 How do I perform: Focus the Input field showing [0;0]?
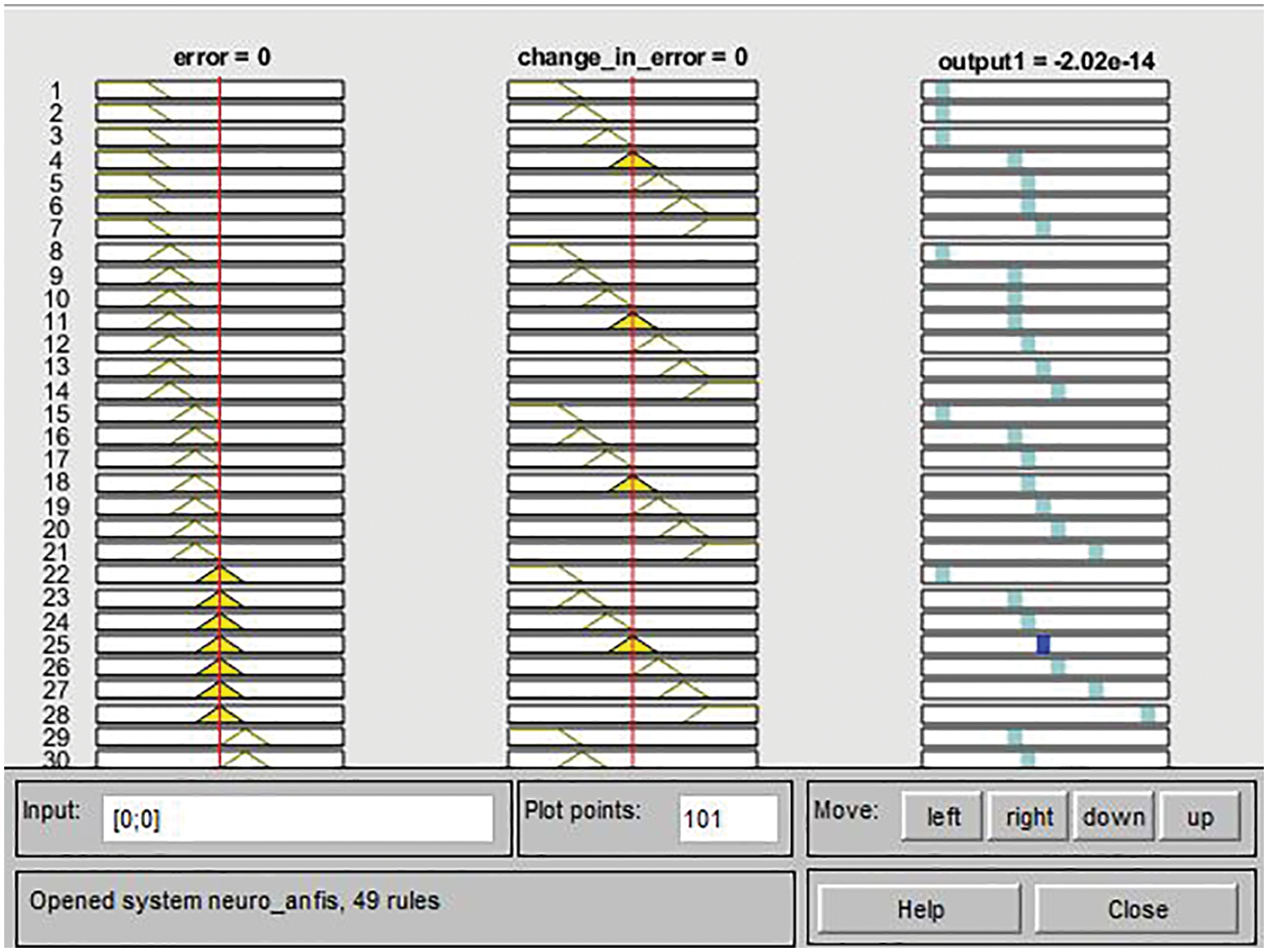coord(297,819)
